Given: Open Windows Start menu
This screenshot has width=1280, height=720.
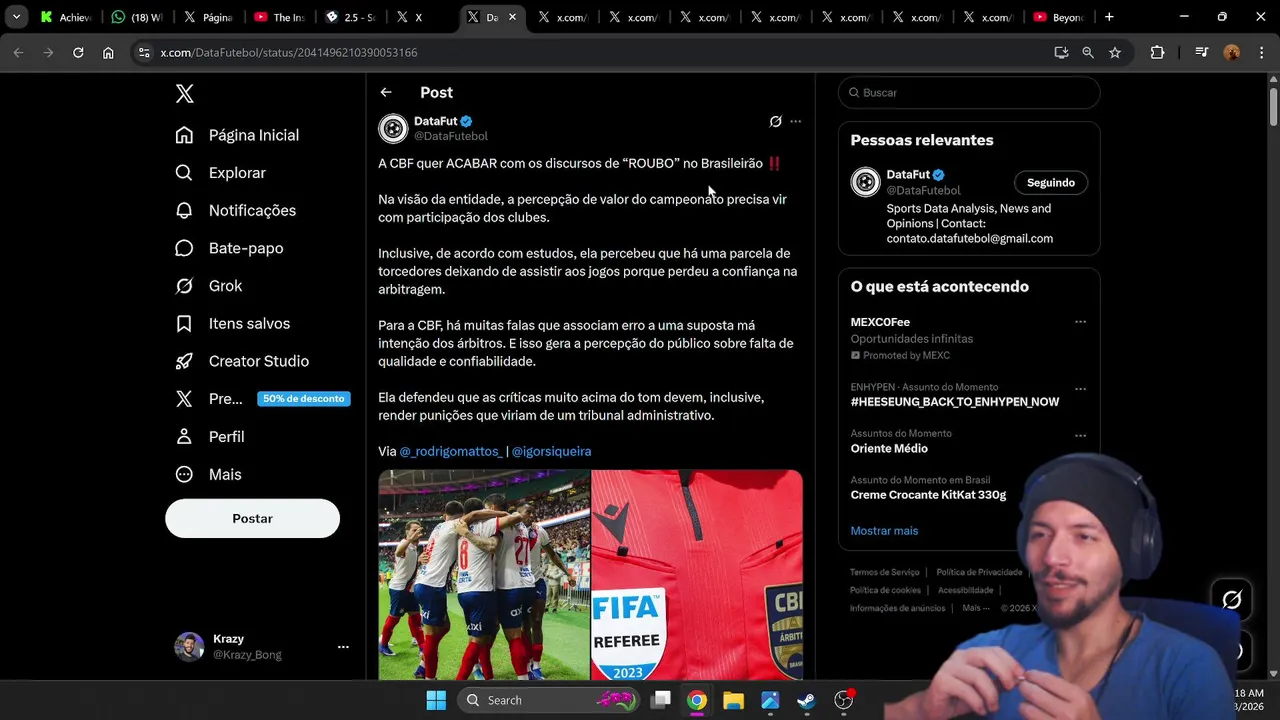Looking at the screenshot, I should coord(436,700).
